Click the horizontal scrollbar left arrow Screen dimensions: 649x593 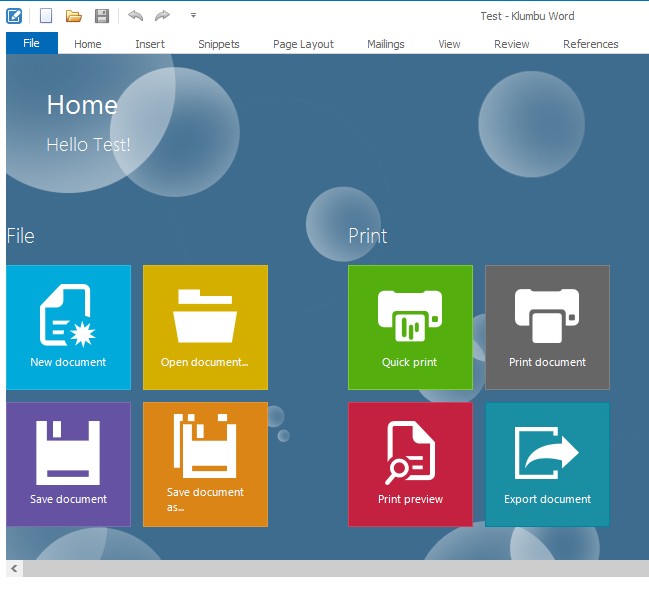(x=14, y=568)
